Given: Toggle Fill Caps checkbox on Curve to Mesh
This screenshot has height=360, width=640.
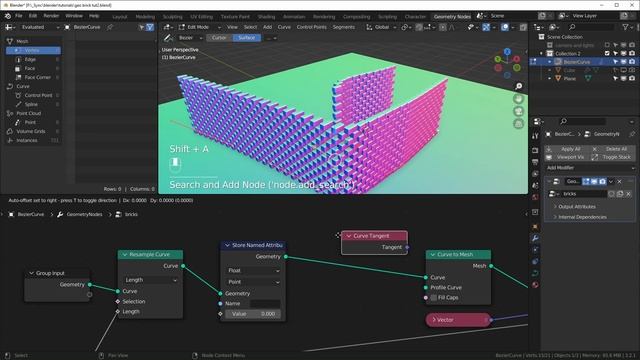Looking at the screenshot, I should pyautogui.click(x=434, y=298).
